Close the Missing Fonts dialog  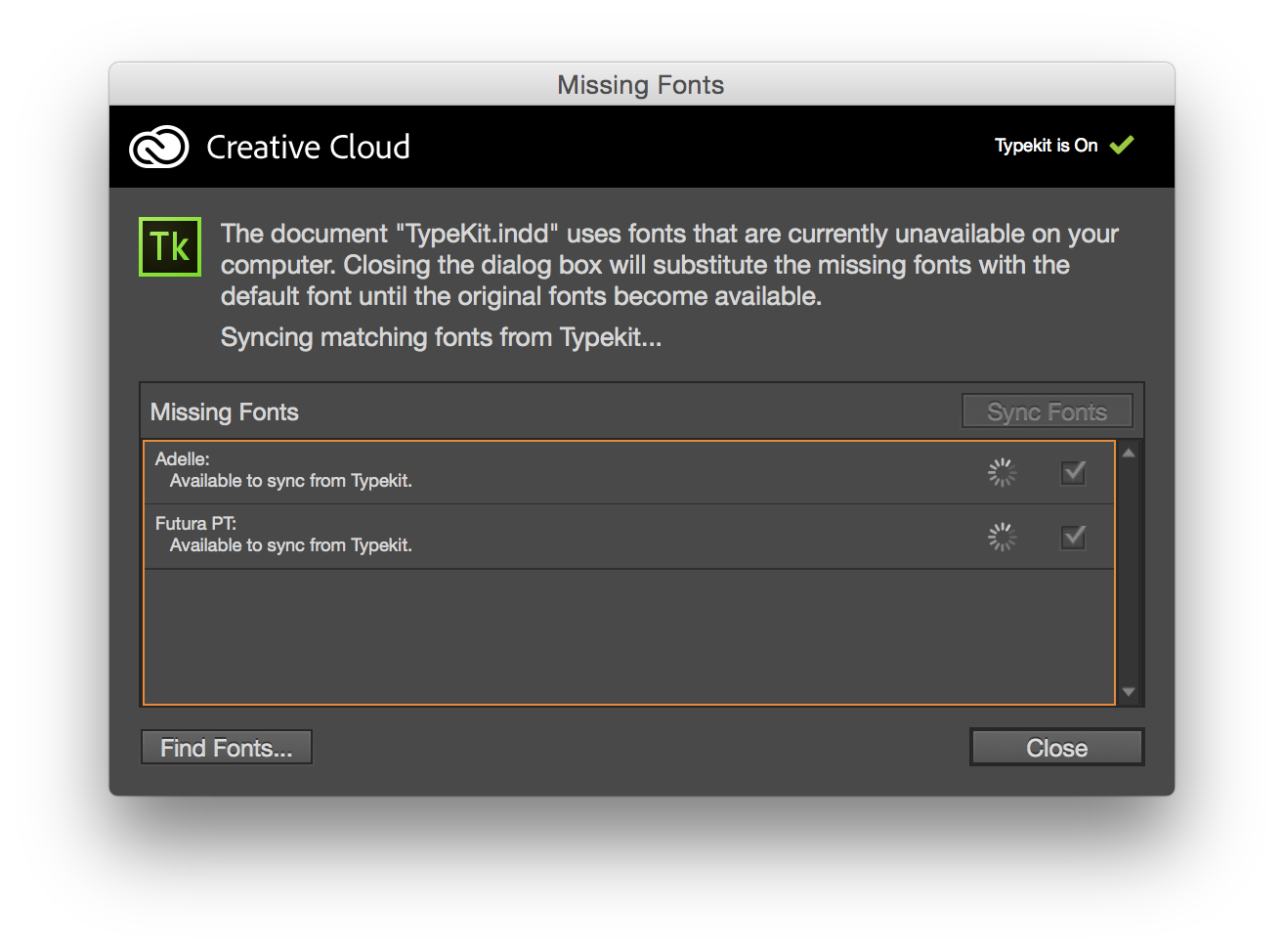coord(1056,748)
